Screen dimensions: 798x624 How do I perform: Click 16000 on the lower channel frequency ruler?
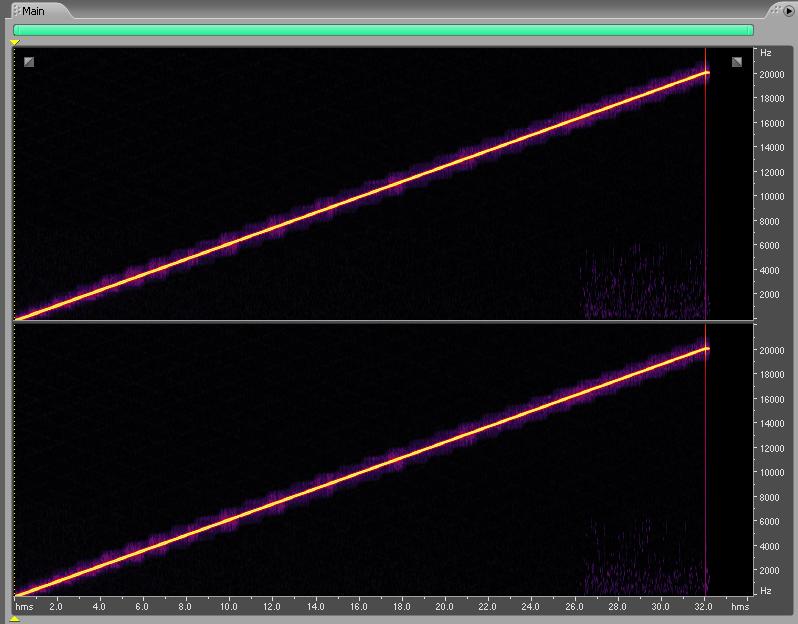[x=772, y=399]
